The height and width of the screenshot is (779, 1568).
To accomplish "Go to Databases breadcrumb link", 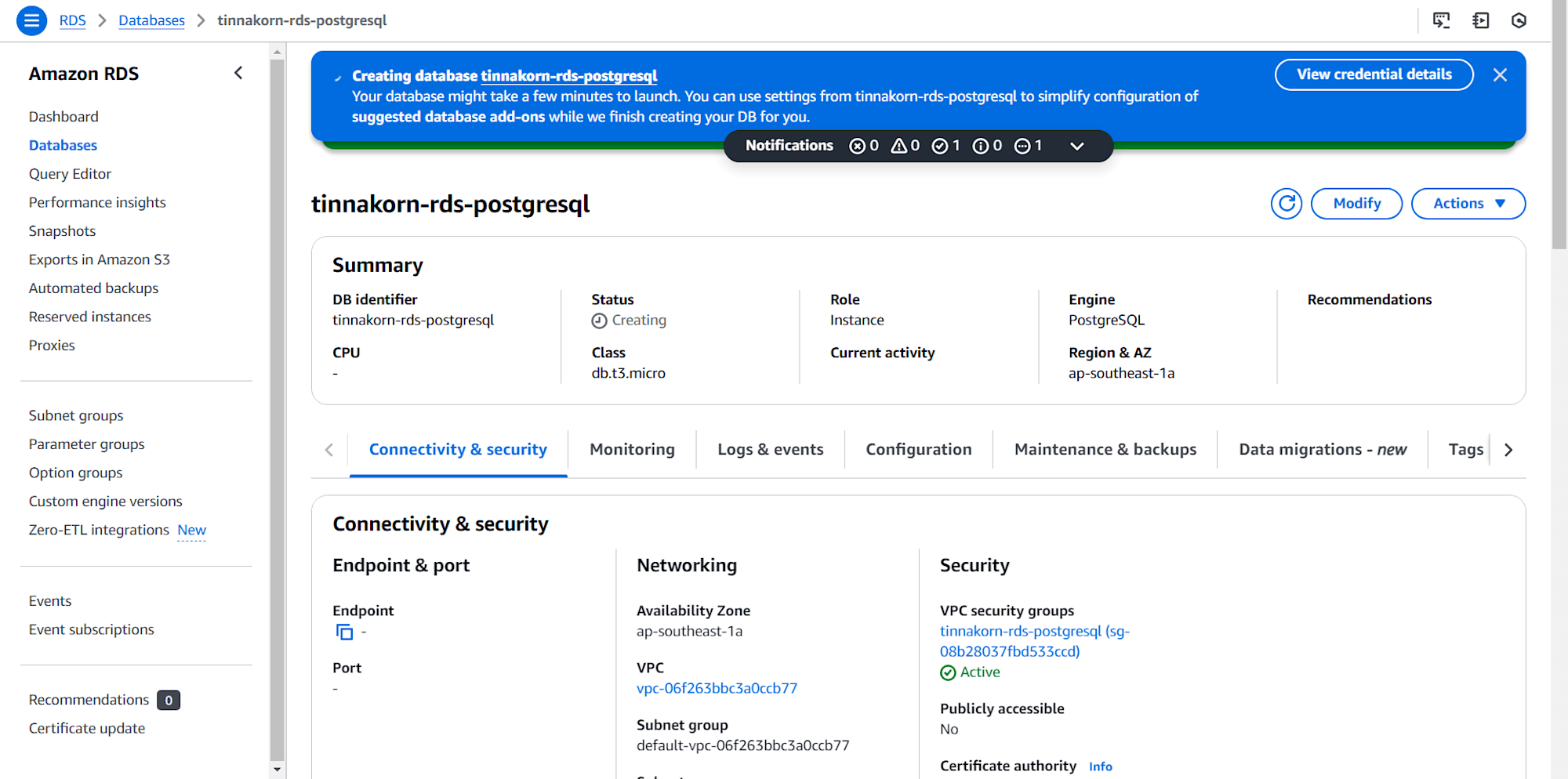I will point(151,20).
